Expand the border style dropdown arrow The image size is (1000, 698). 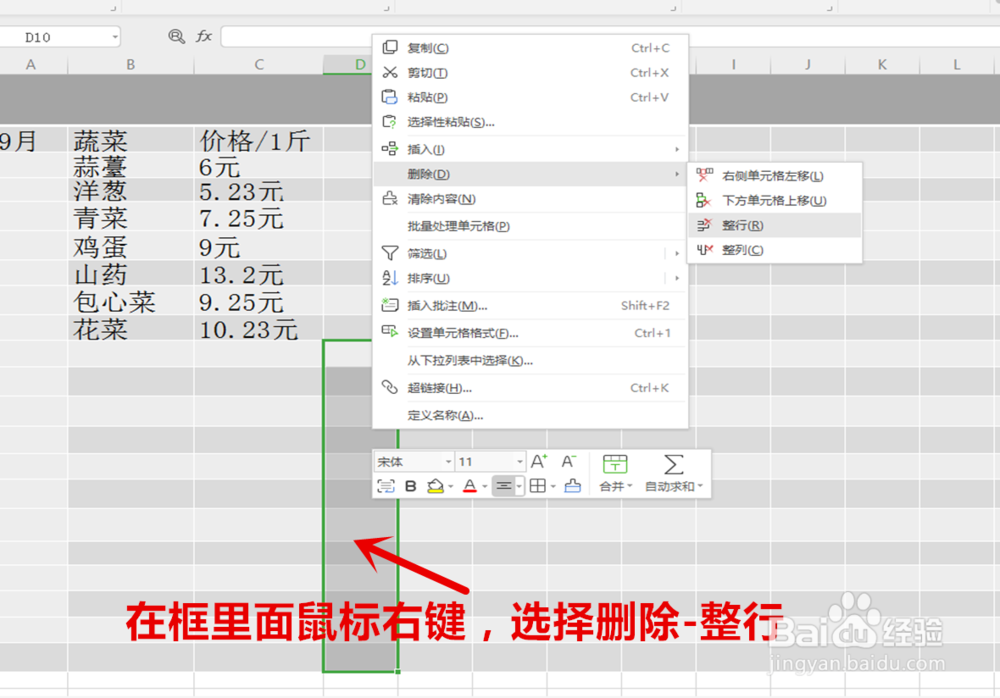coord(553,486)
